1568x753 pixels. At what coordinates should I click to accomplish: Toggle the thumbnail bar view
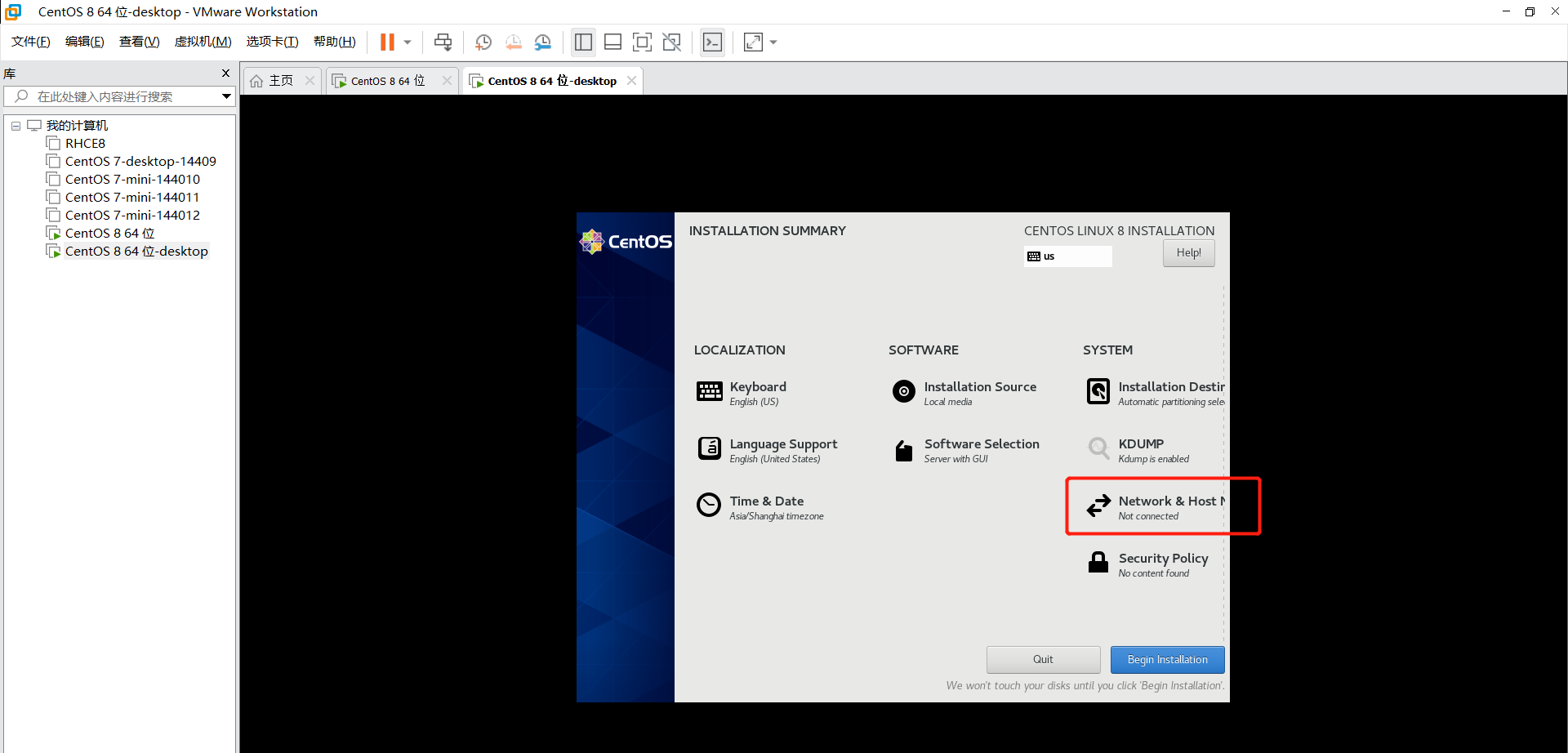pyautogui.click(x=612, y=42)
